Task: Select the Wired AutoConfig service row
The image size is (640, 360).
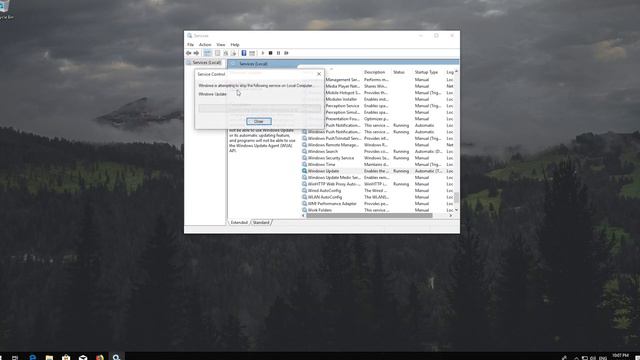Action: (378, 191)
